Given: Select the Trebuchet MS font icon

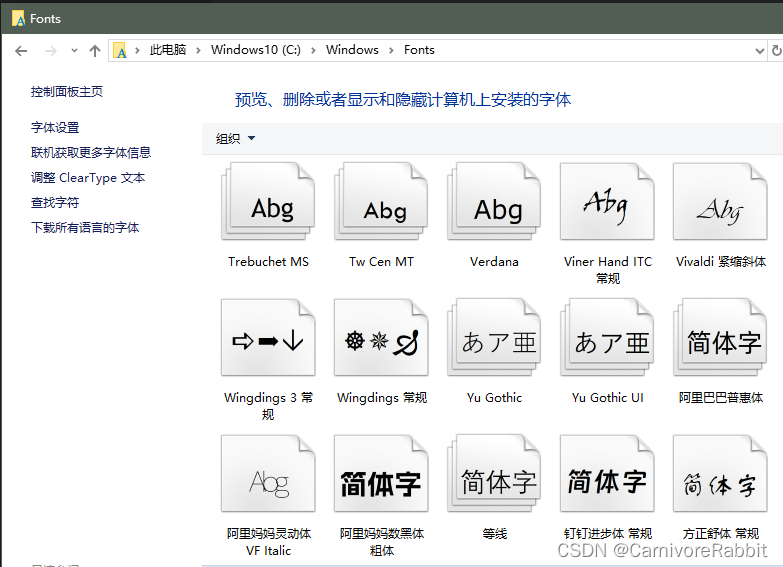Looking at the screenshot, I should click(268, 201).
